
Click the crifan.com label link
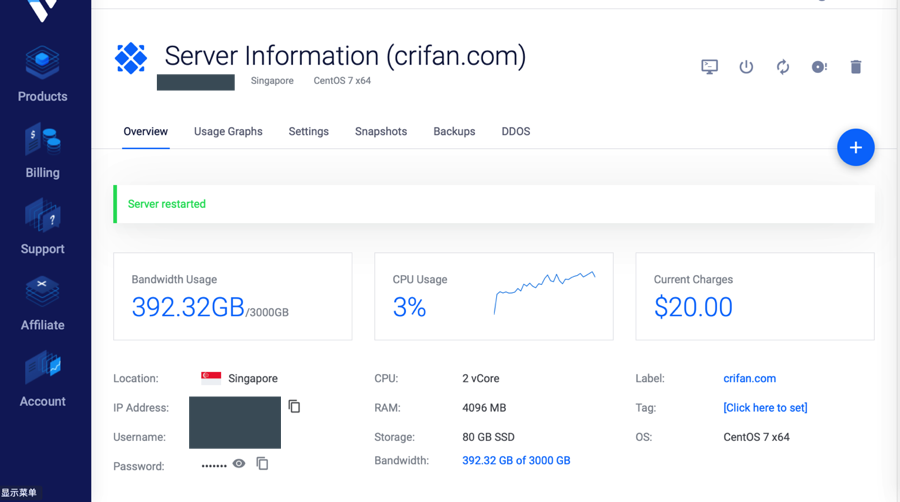pyautogui.click(x=749, y=379)
